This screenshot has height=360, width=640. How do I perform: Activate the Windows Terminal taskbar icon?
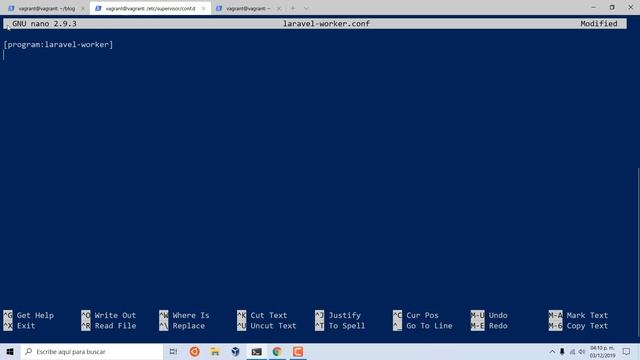(256, 351)
